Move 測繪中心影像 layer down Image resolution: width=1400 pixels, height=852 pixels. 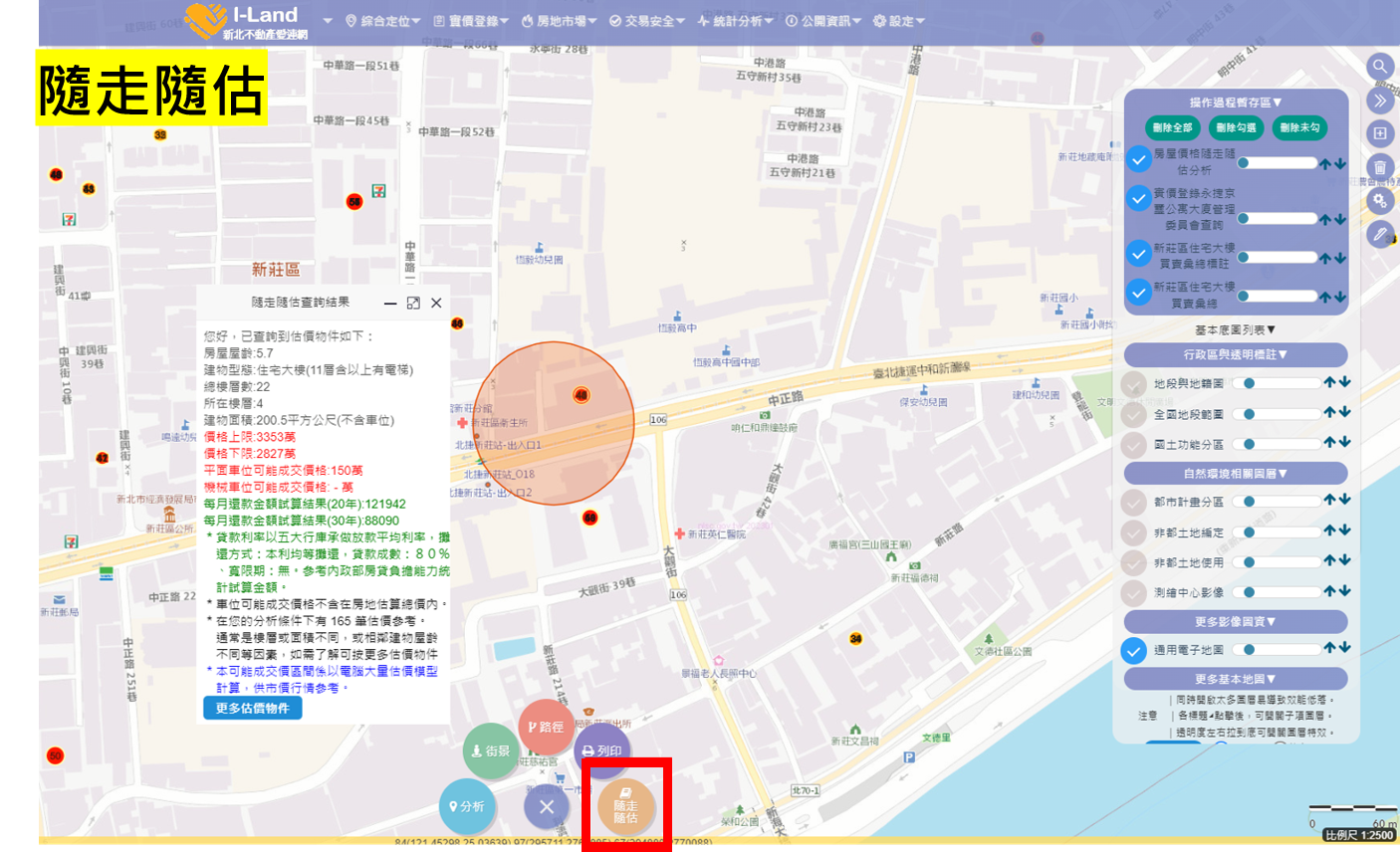point(1344,590)
